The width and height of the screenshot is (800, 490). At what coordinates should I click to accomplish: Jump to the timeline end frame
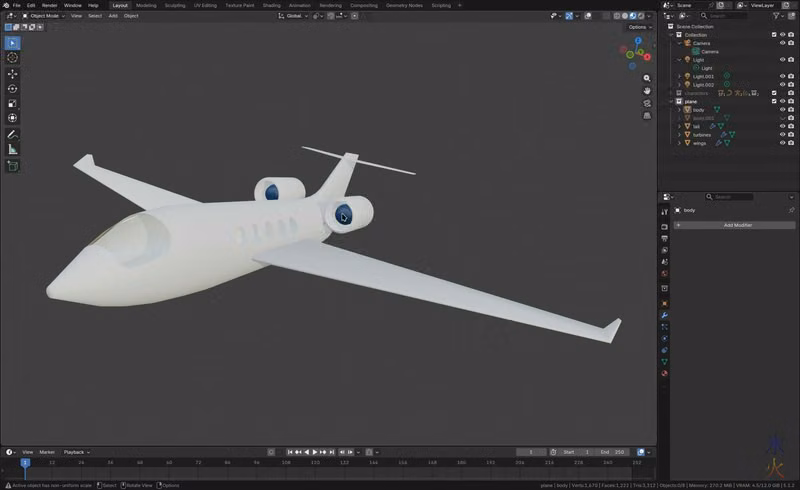[x=332, y=452]
